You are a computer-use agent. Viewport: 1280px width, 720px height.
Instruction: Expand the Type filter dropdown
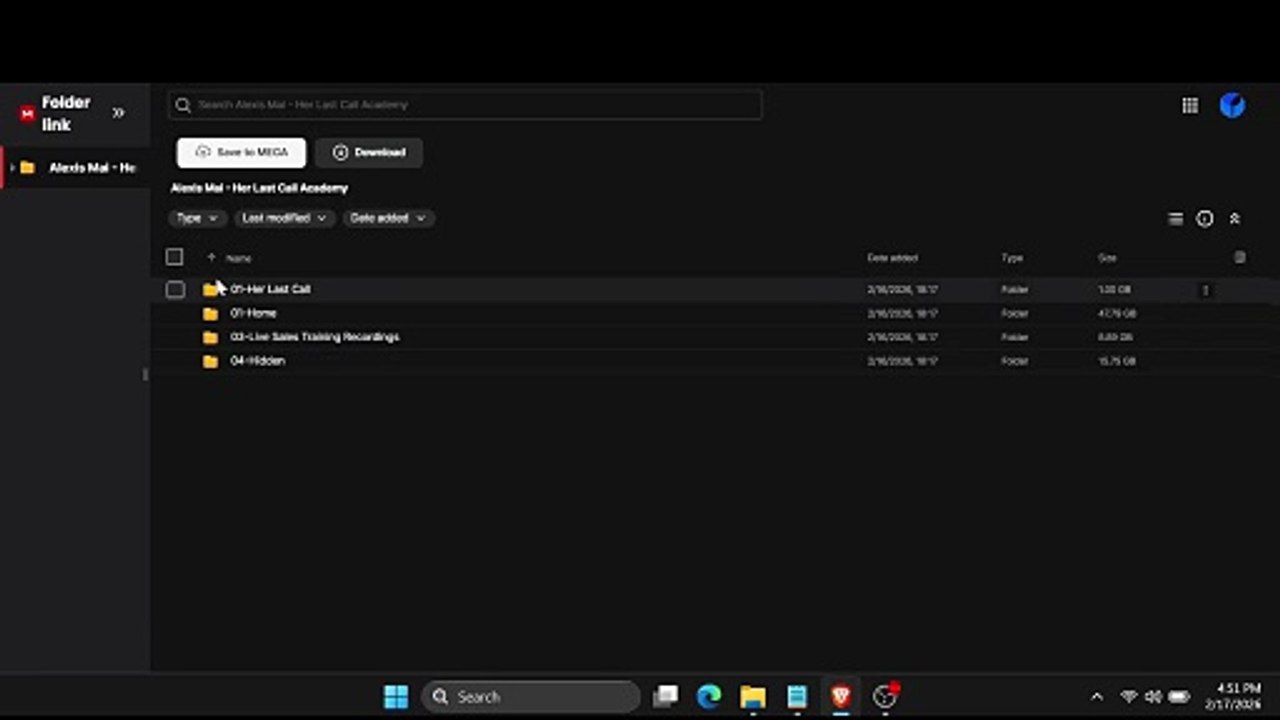tap(197, 218)
